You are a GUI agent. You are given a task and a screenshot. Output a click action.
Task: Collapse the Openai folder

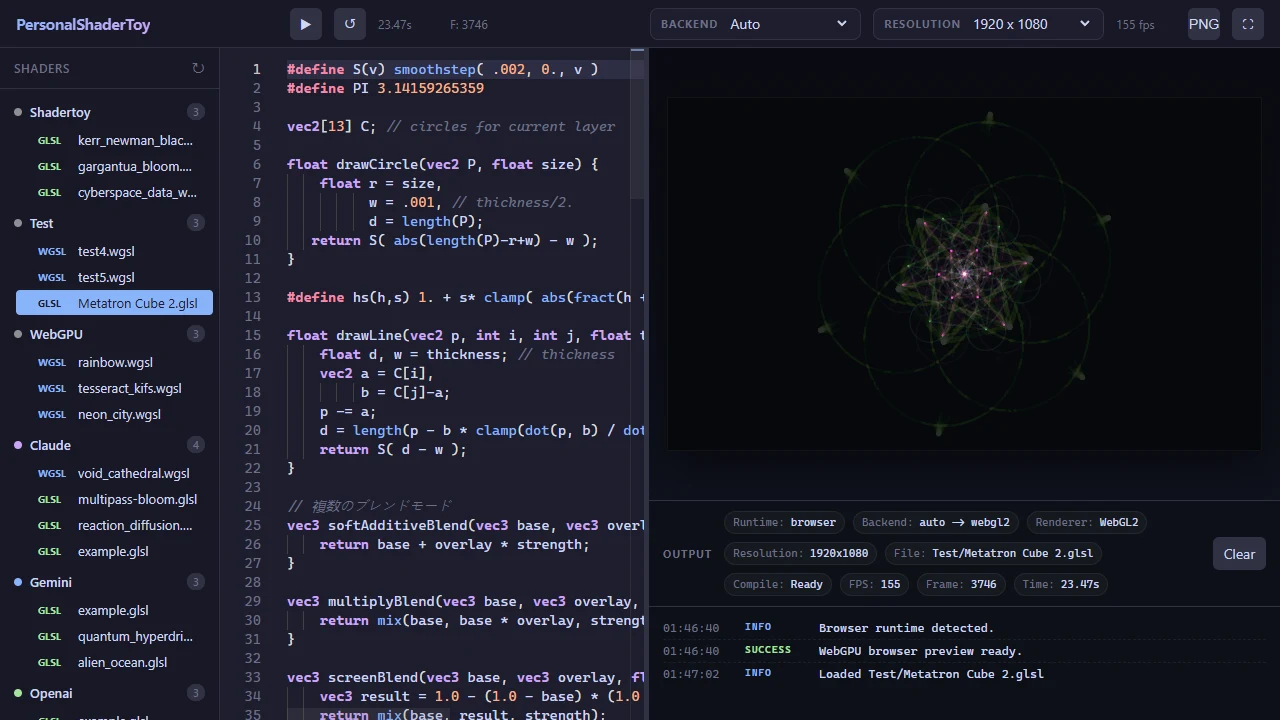(x=109, y=693)
